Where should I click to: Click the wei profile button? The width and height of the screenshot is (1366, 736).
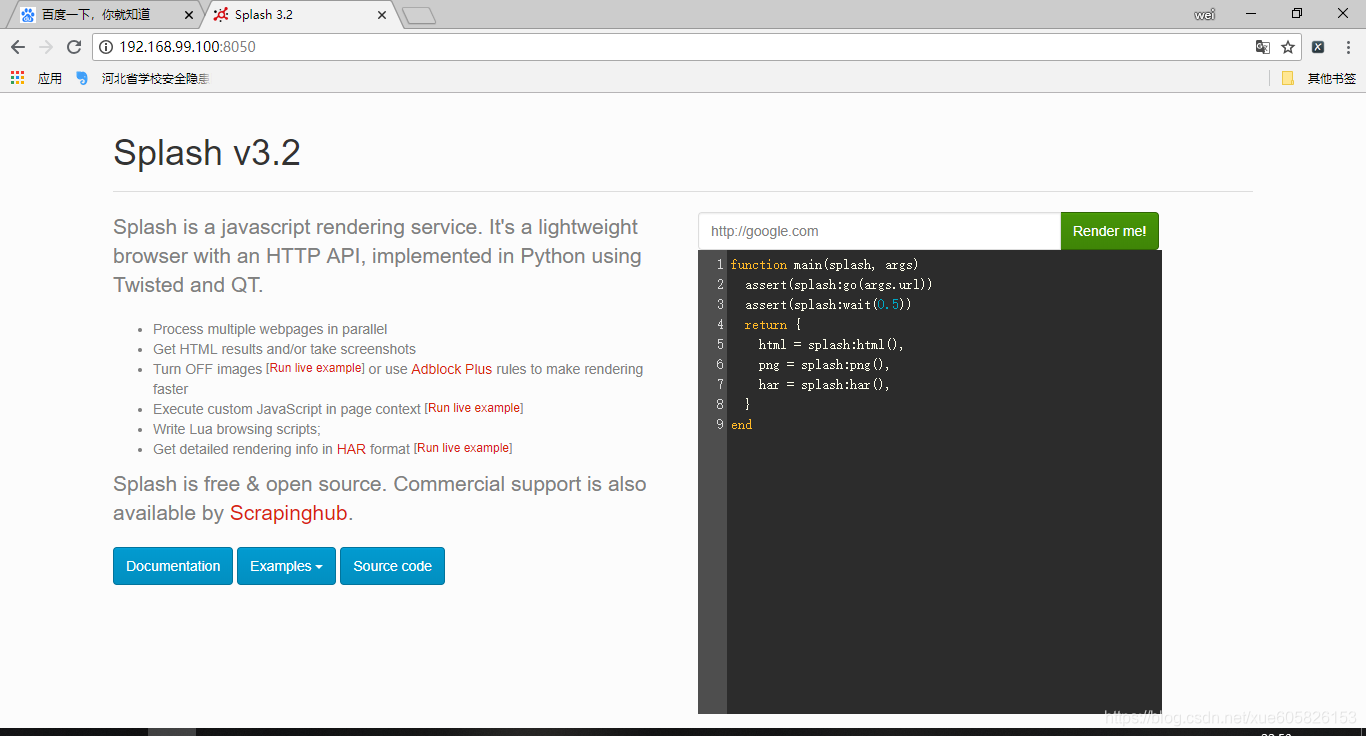(x=1205, y=14)
